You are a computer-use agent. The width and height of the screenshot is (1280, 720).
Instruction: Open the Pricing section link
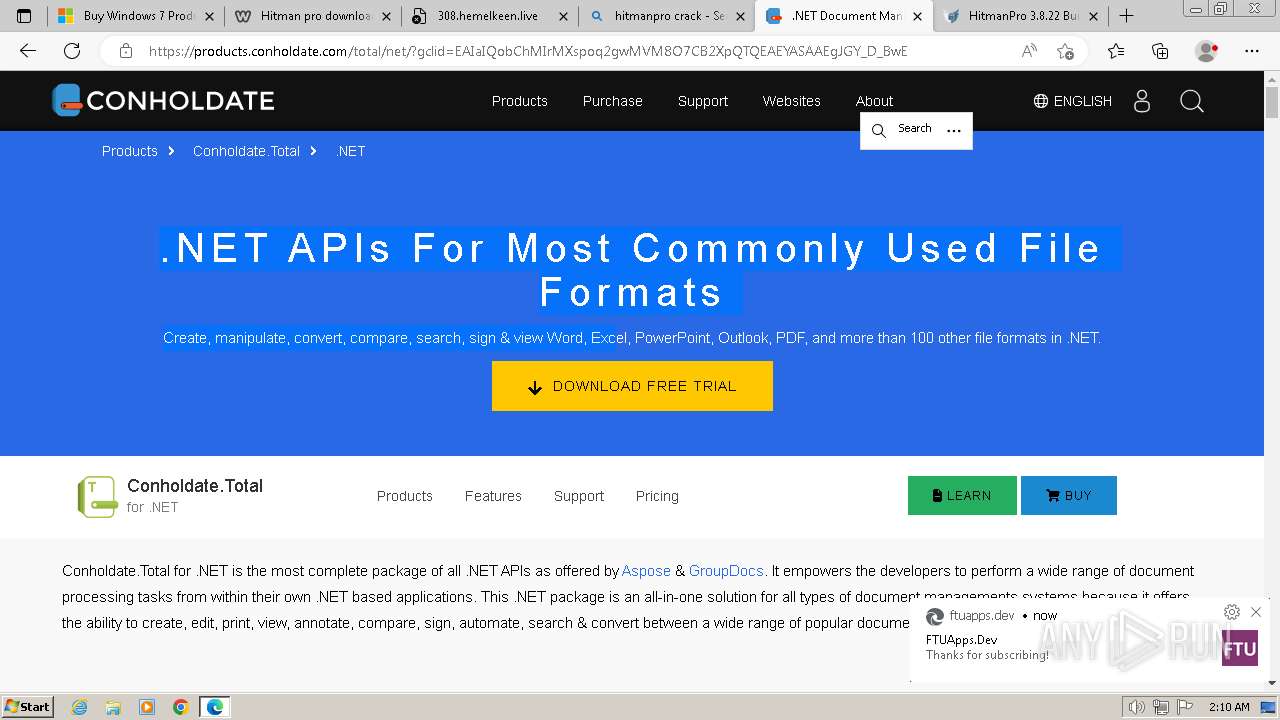(x=657, y=496)
